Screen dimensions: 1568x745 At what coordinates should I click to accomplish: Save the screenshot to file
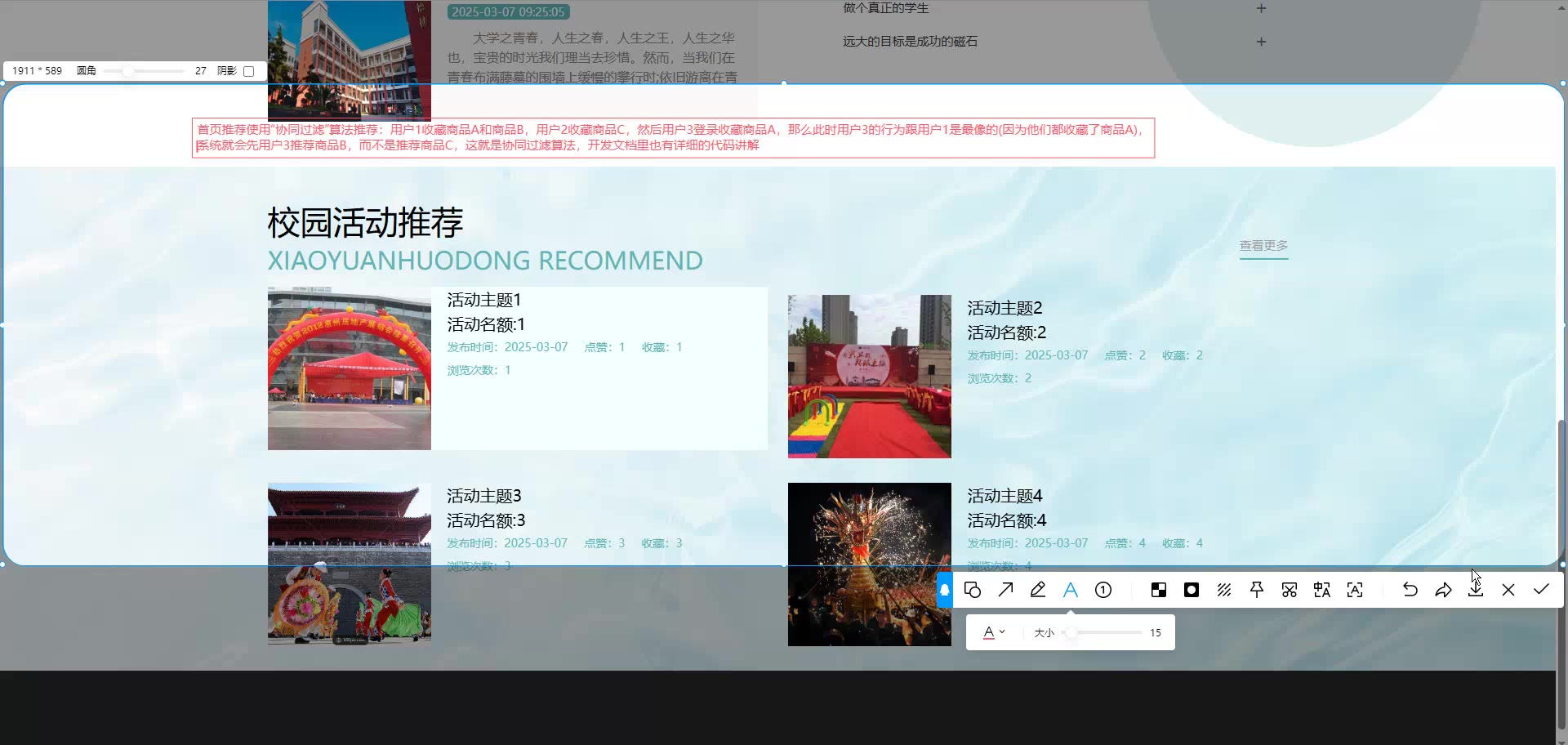[x=1476, y=590]
